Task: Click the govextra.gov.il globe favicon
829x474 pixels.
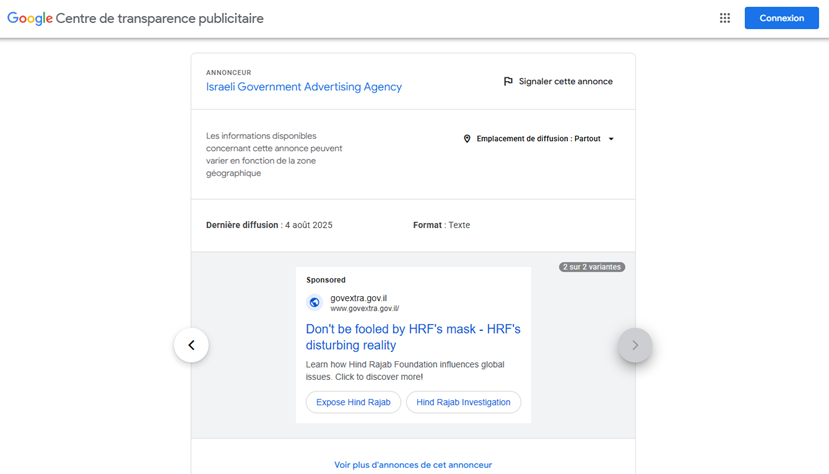Action: tap(315, 302)
